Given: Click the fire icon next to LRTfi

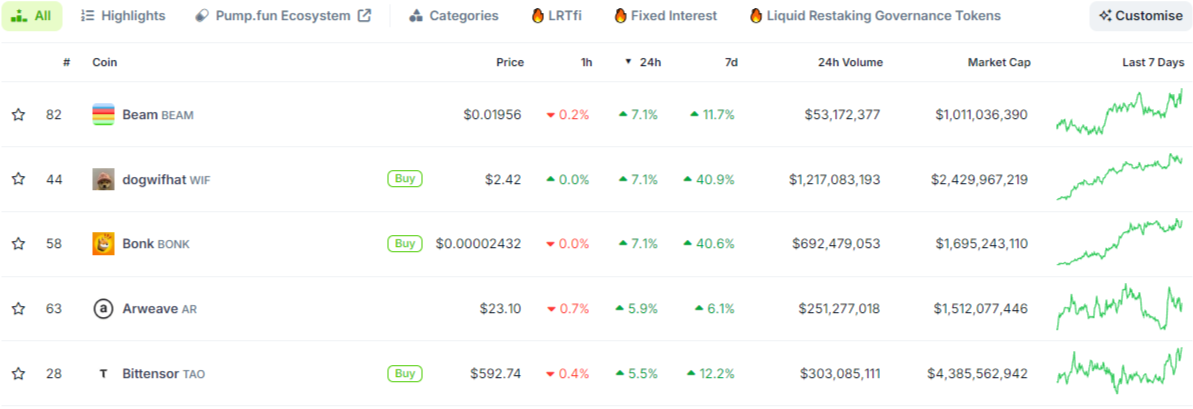Looking at the screenshot, I should (538, 16).
